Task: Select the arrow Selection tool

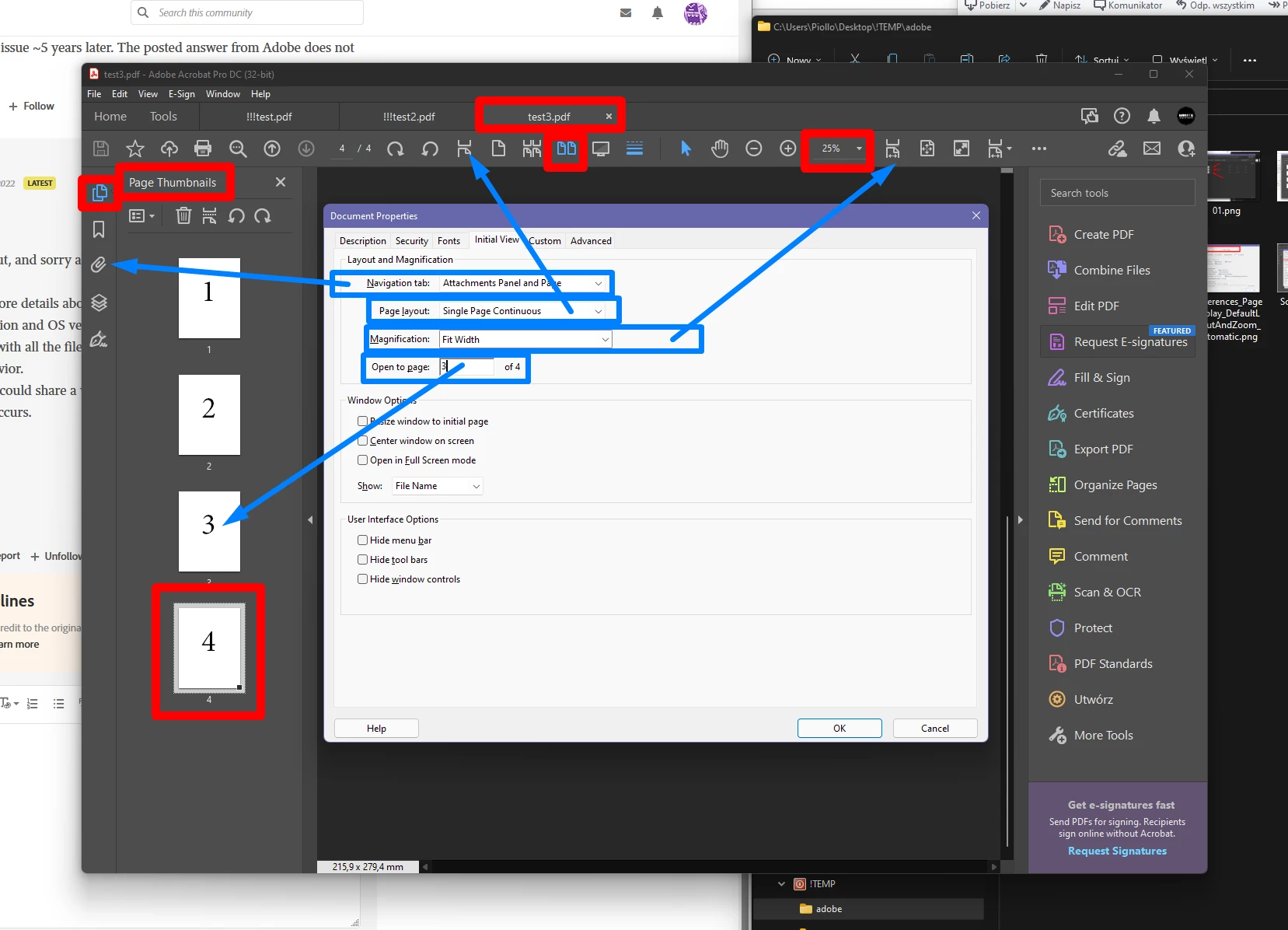Action: click(686, 149)
